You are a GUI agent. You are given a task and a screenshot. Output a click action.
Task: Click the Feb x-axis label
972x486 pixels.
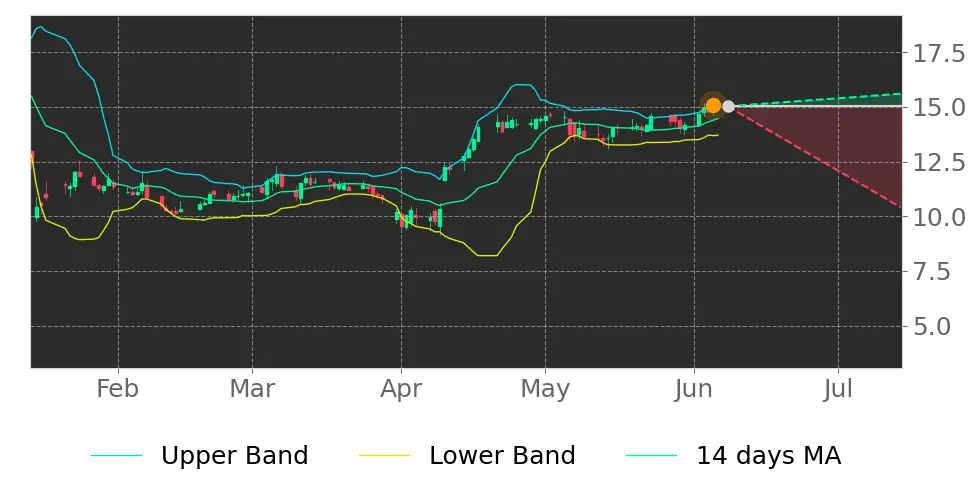click(x=118, y=389)
